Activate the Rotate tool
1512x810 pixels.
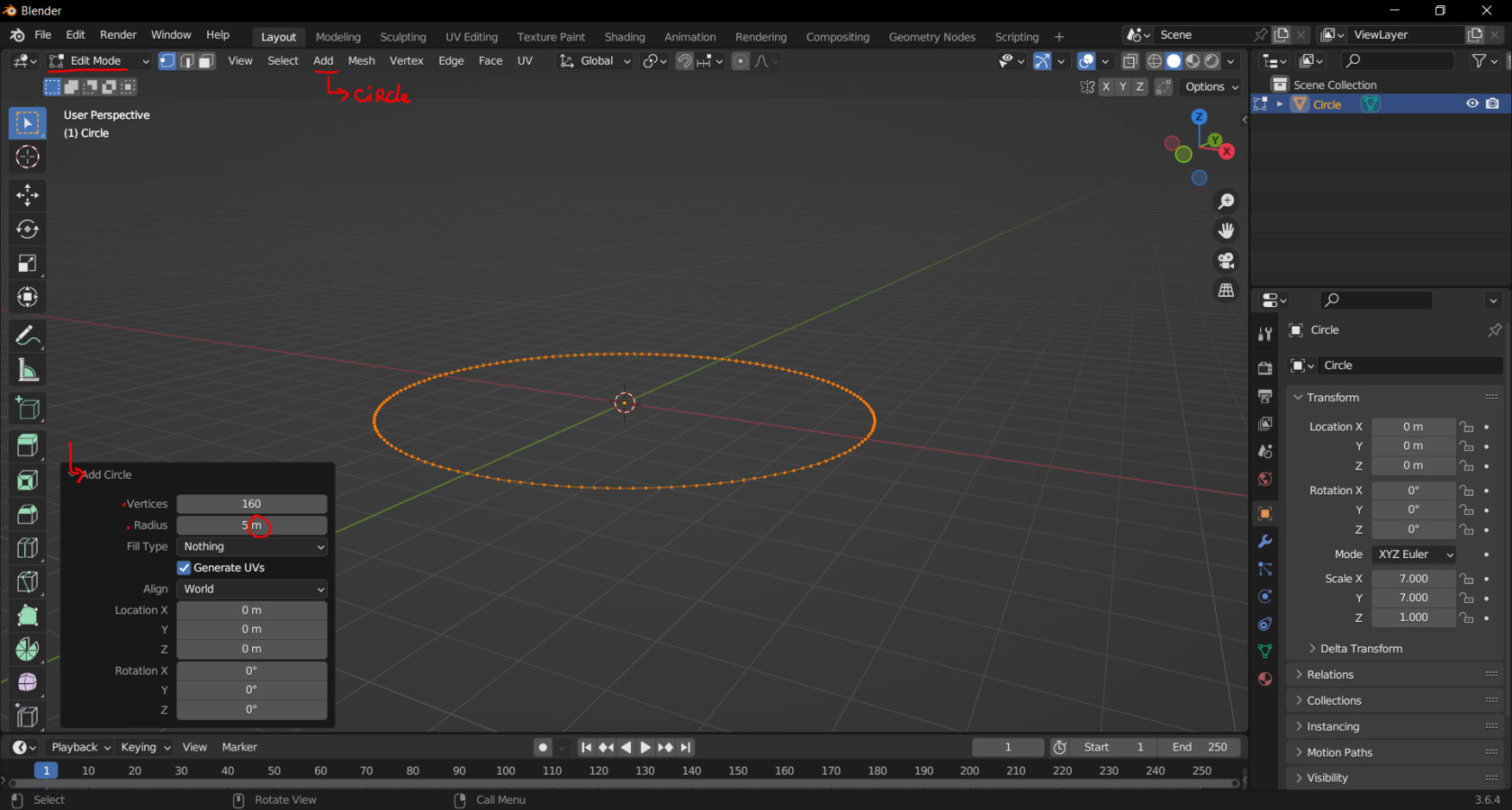pos(27,229)
